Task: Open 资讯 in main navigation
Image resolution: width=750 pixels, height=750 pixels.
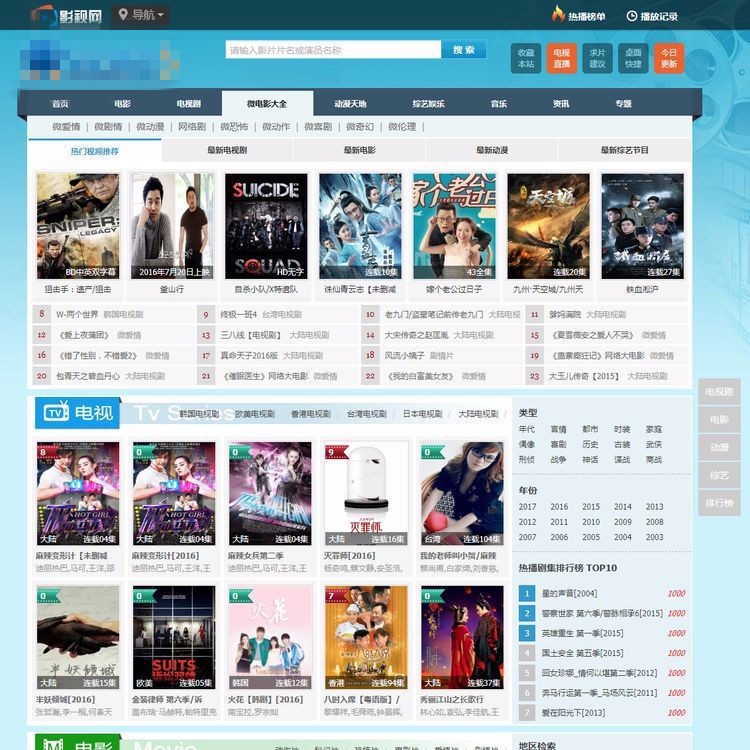Action: (561, 104)
